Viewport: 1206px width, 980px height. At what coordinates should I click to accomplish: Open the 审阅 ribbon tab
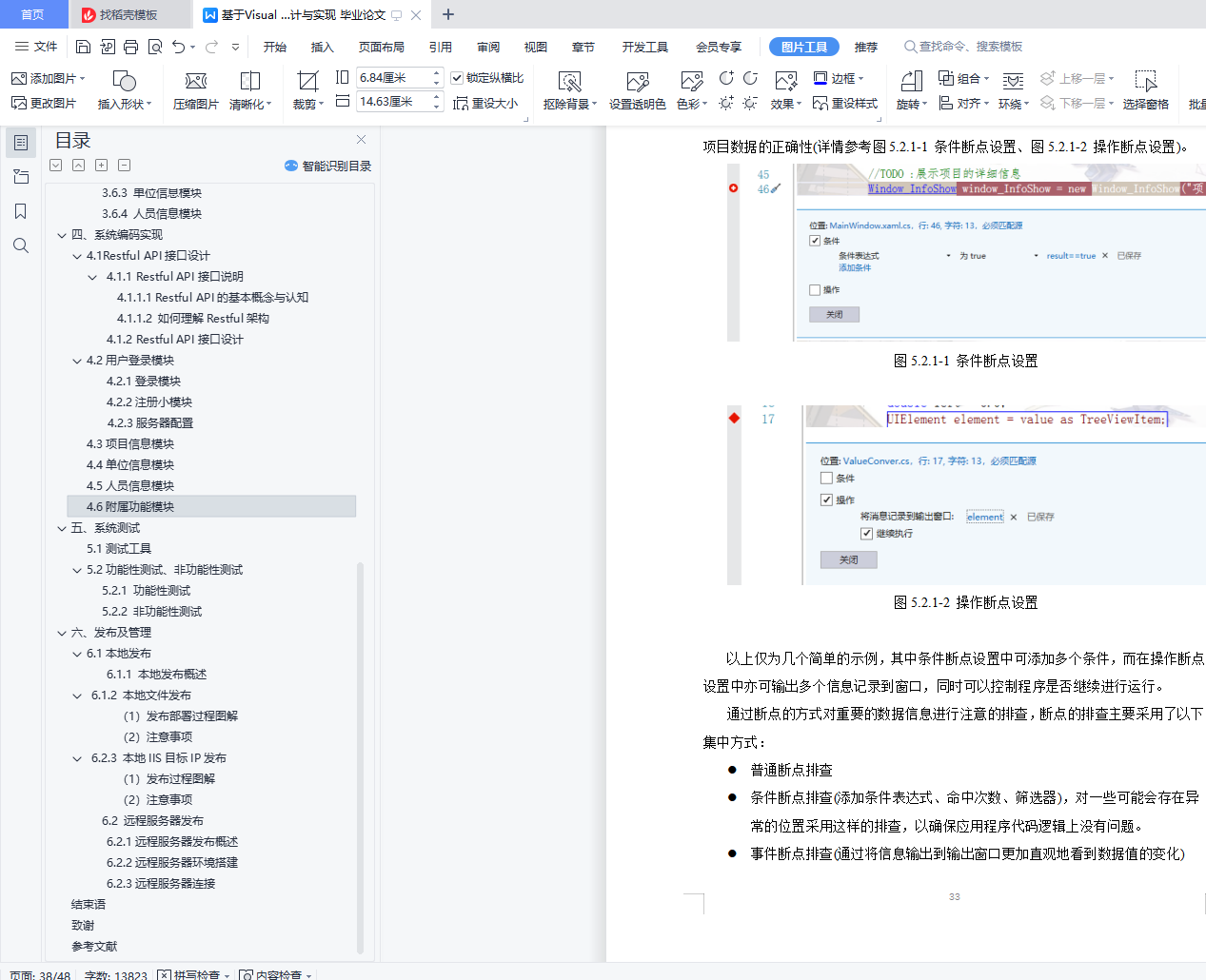488,47
